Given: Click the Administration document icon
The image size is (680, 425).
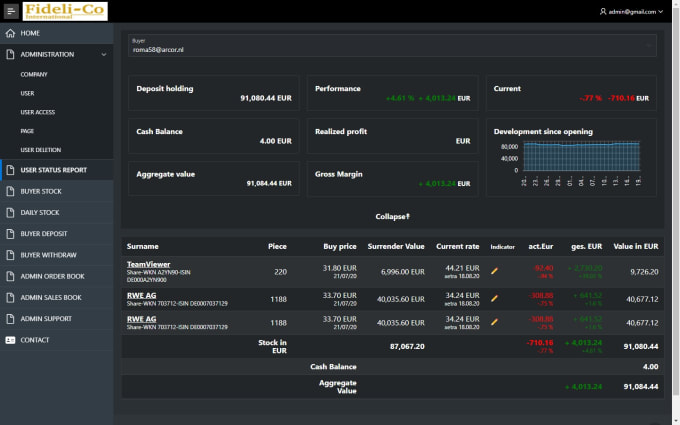Looking at the screenshot, I should [10, 54].
